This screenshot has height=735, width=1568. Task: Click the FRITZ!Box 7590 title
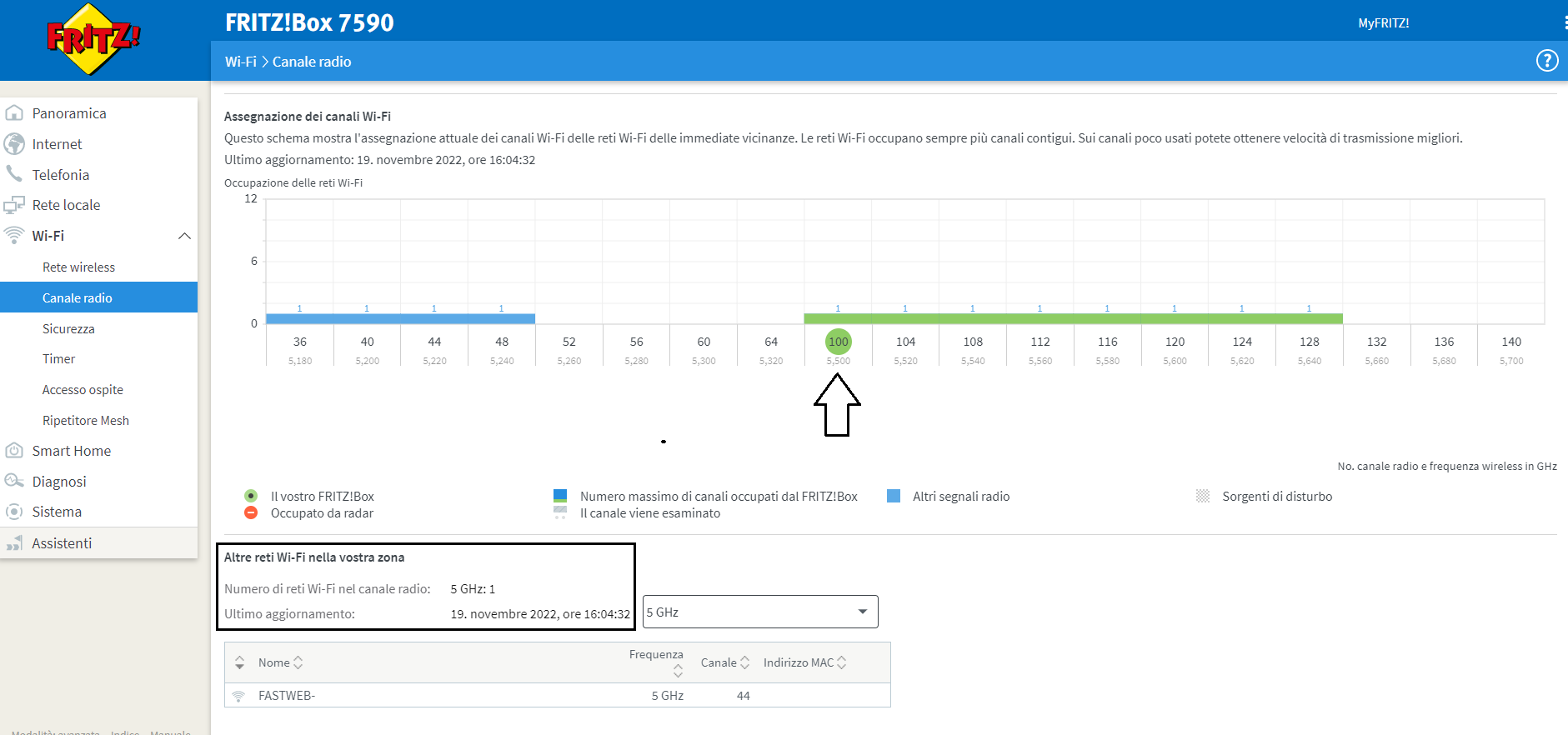point(309,22)
